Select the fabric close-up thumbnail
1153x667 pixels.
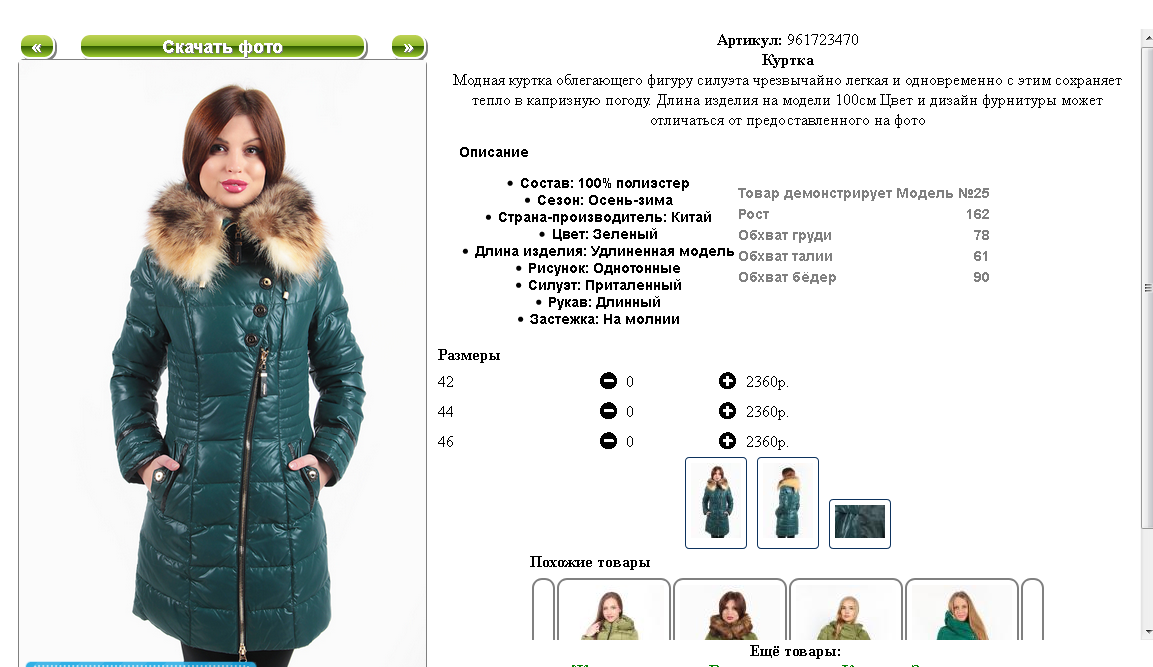[x=860, y=524]
